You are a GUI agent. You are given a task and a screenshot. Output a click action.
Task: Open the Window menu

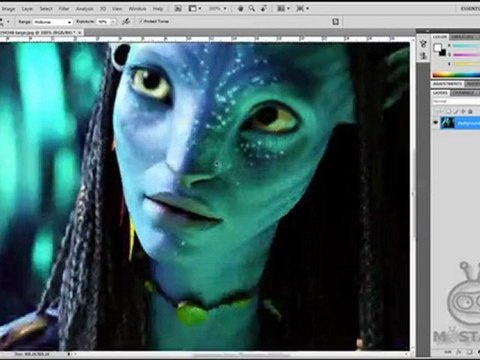pos(137,9)
